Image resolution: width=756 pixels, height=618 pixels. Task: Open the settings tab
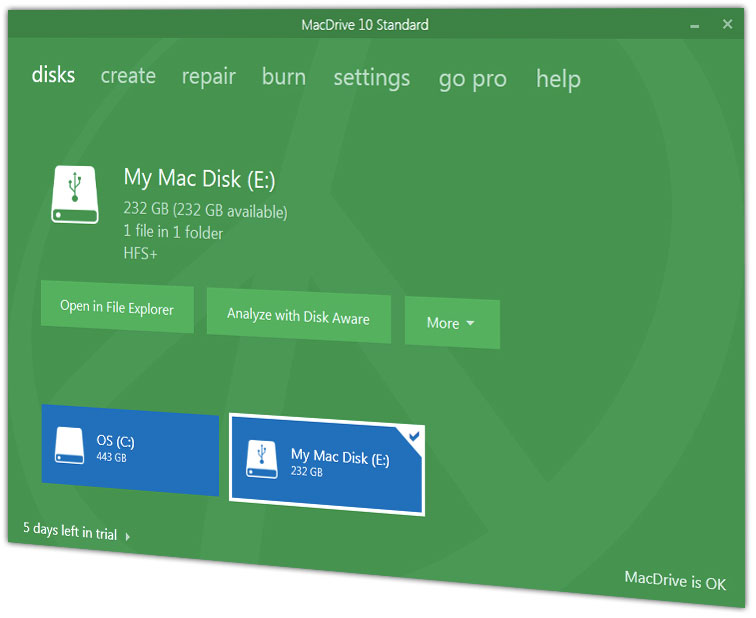(x=372, y=79)
